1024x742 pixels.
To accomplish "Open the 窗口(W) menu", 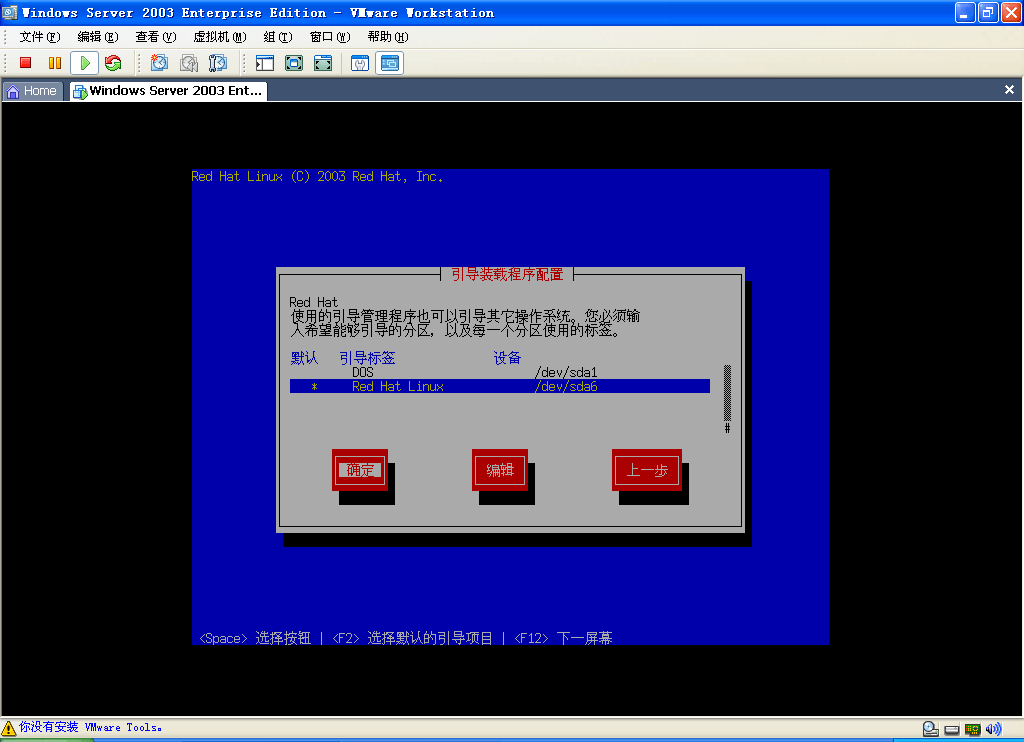I will coord(330,37).
